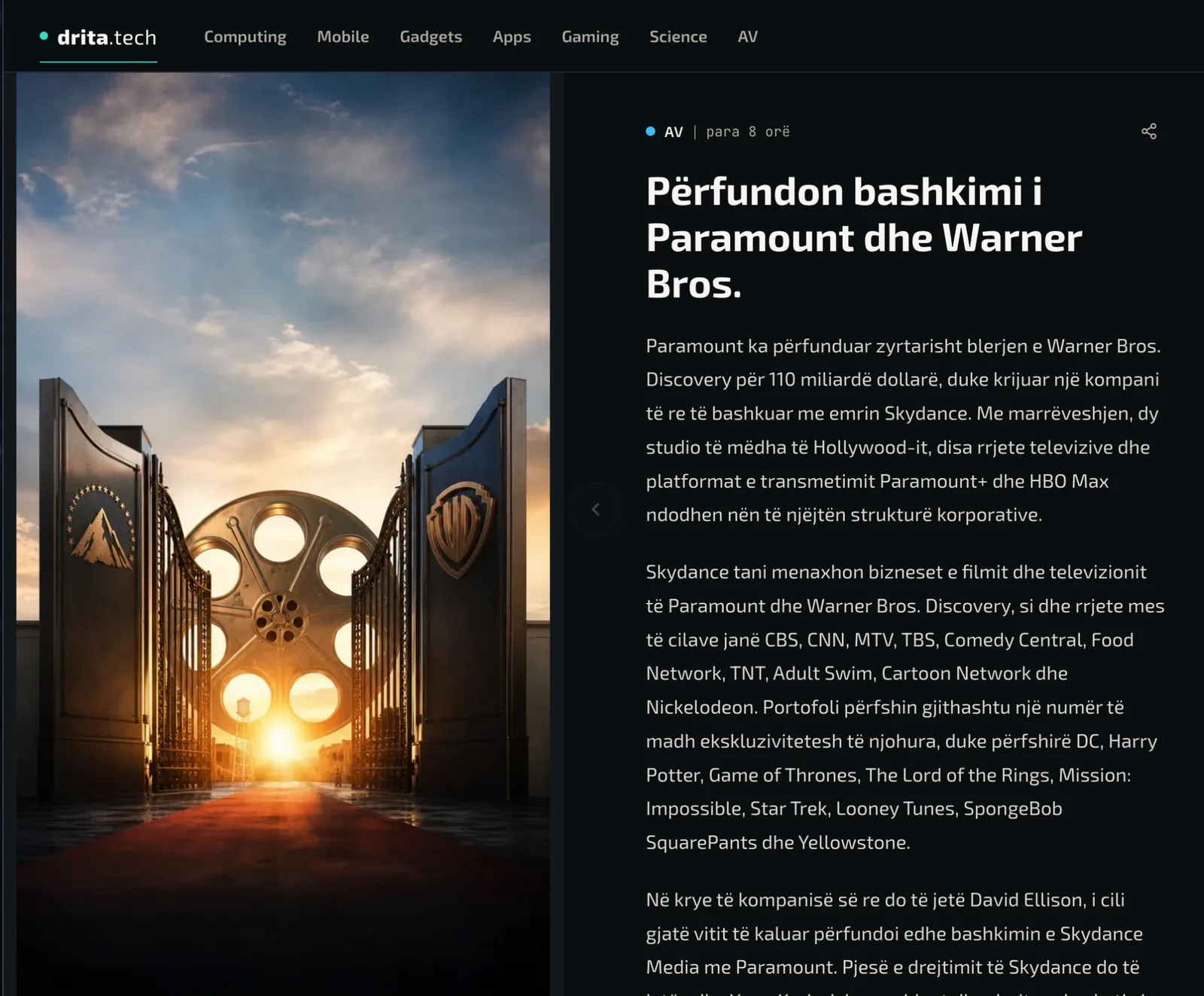This screenshot has width=1204, height=996.
Task: Click the share icon beside the article header
Action: pyautogui.click(x=1149, y=132)
